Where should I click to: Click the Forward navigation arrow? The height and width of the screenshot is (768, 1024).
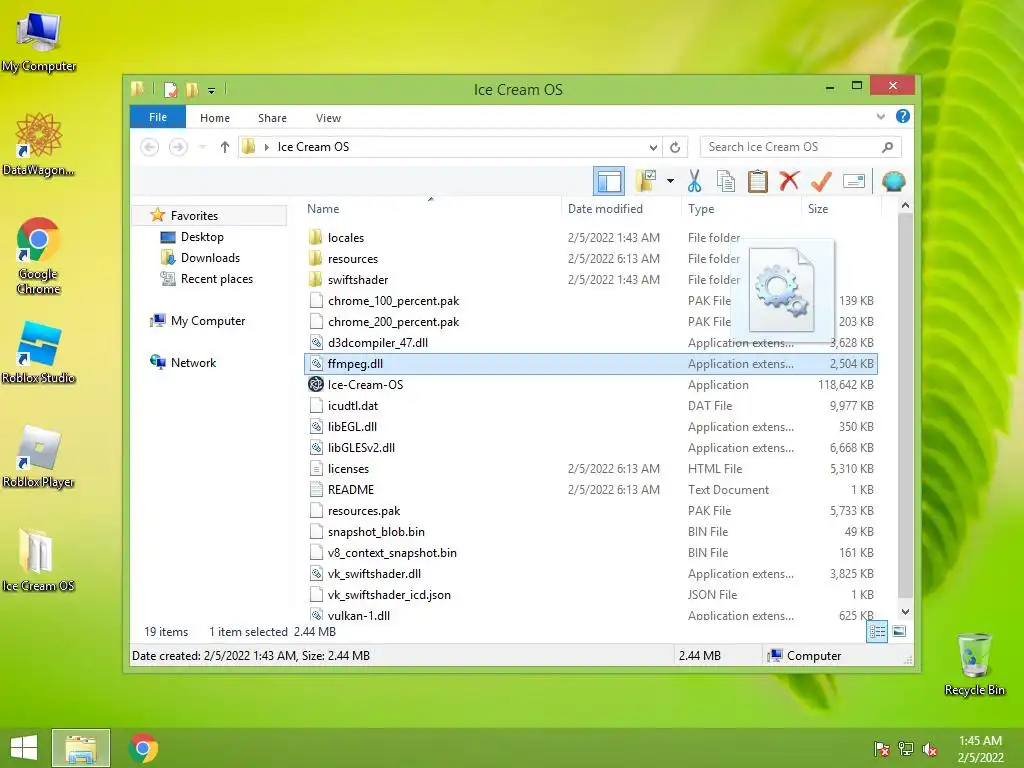point(178,147)
